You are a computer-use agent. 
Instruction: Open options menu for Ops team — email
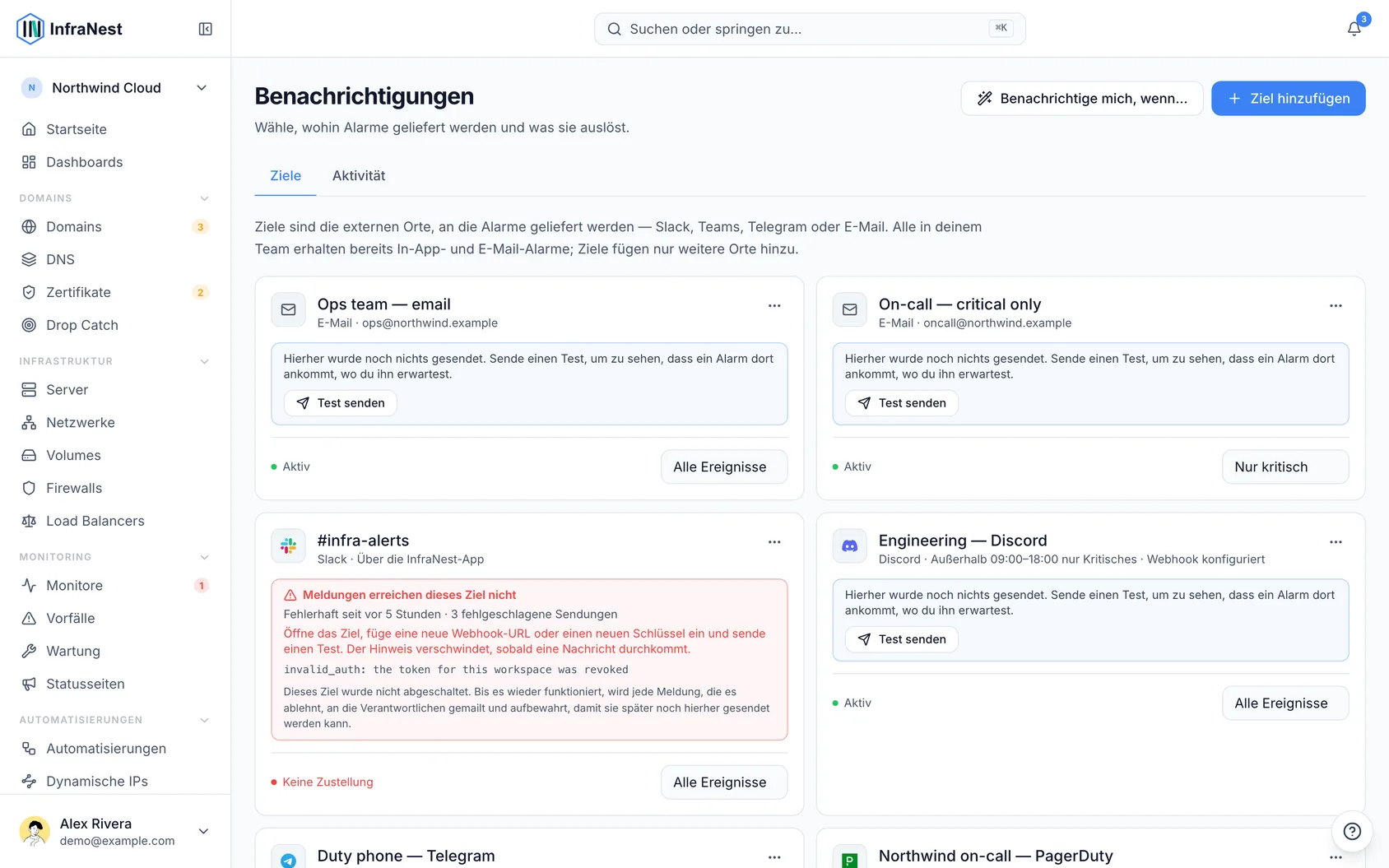tap(774, 305)
